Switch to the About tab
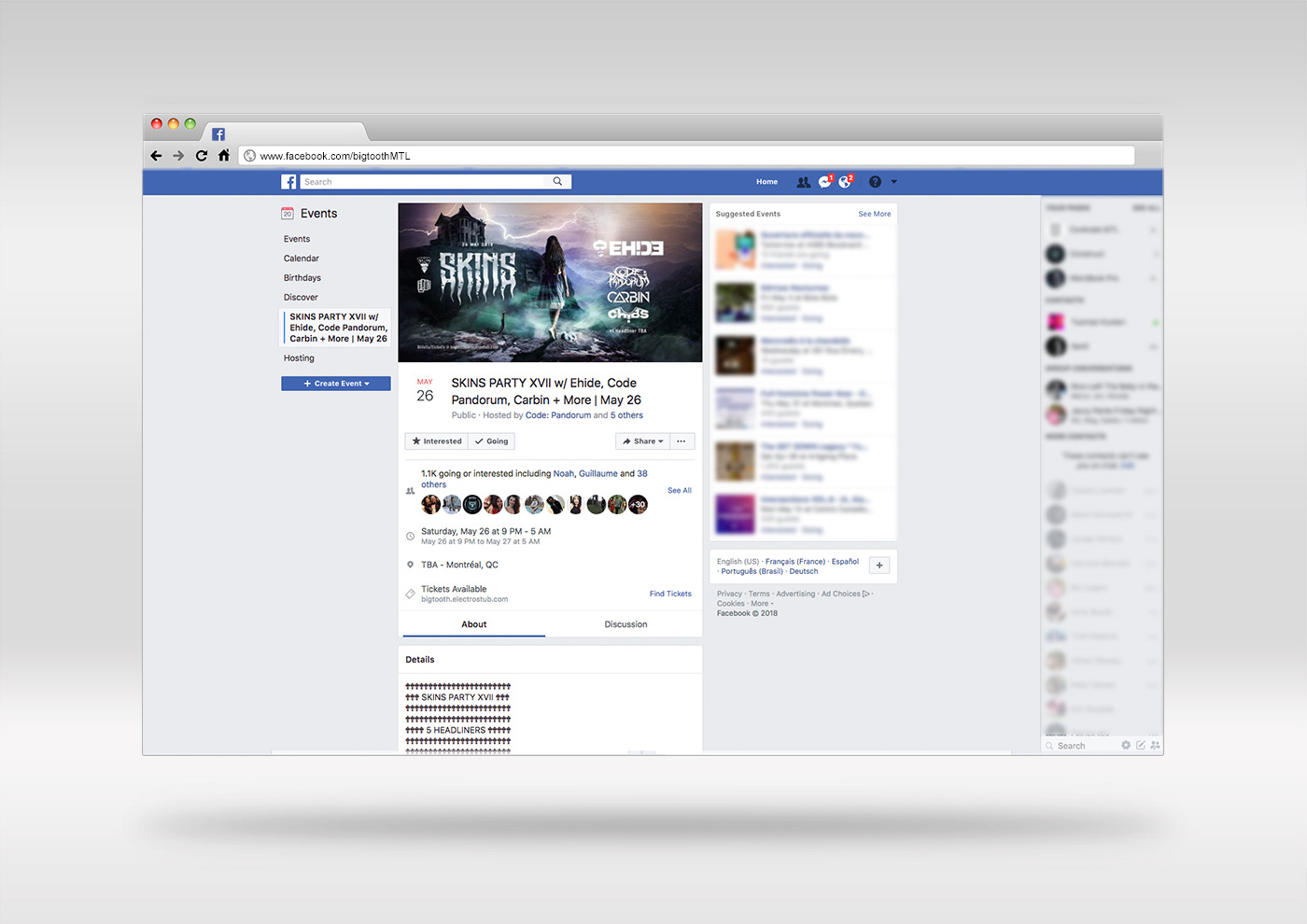1307x924 pixels. coord(474,624)
